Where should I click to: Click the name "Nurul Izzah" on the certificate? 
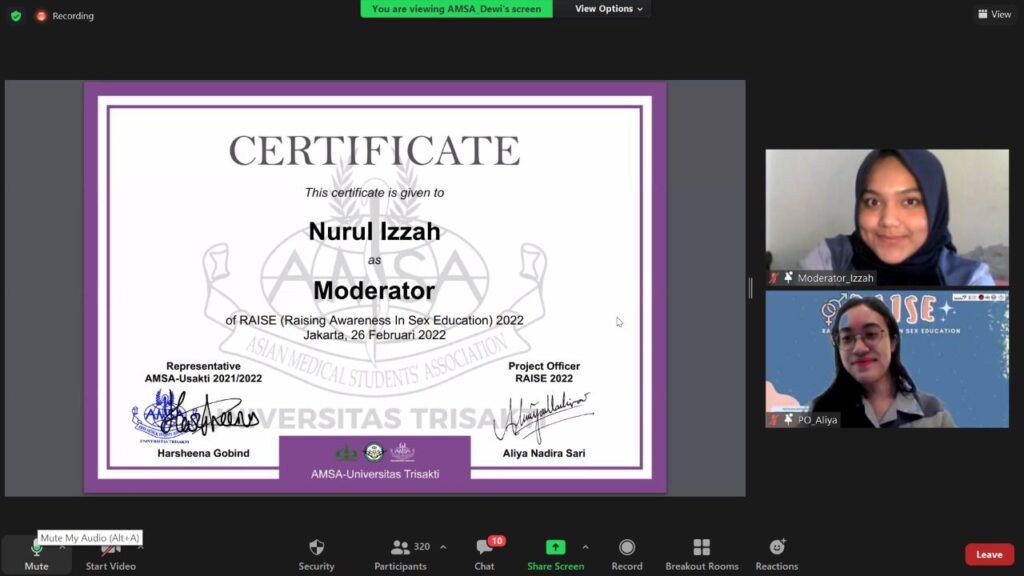(x=374, y=231)
